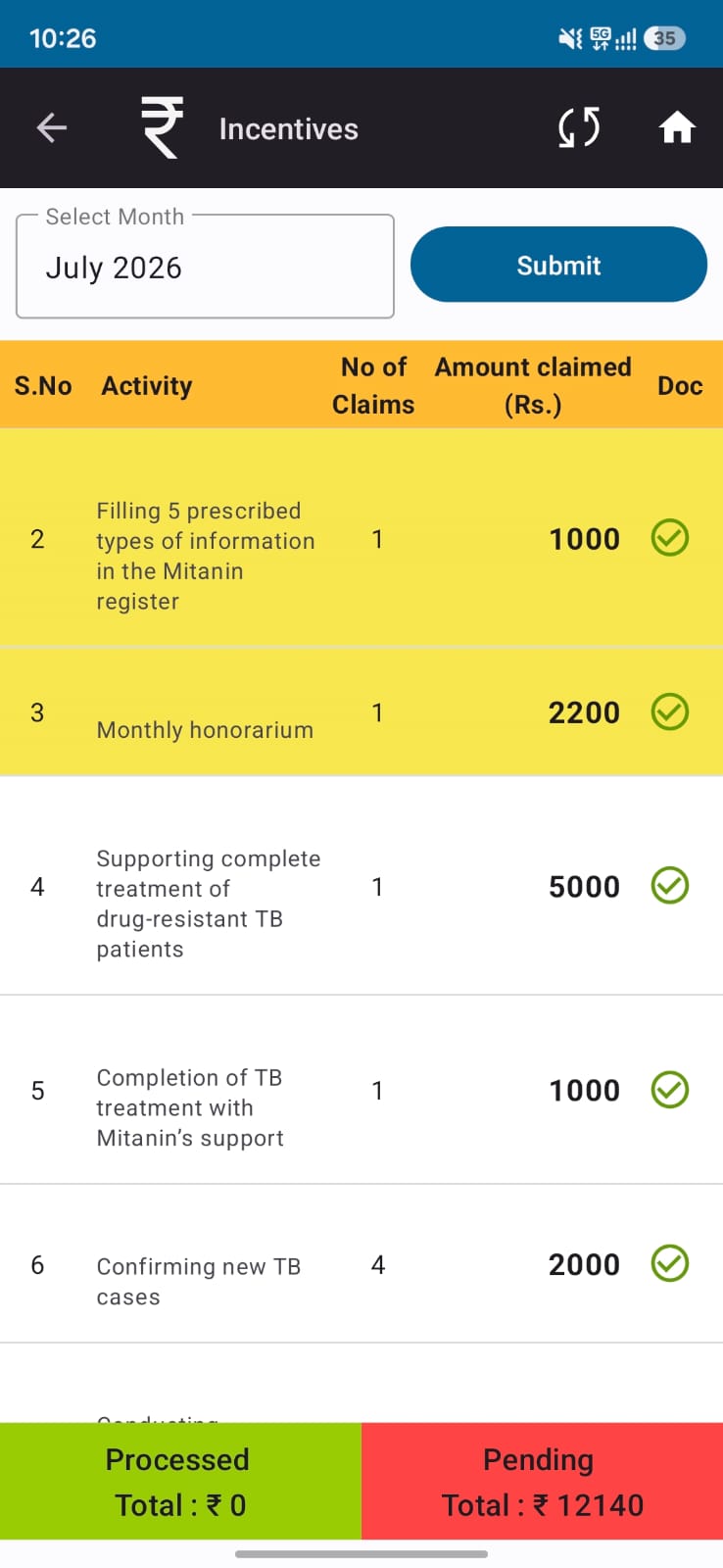Screen dimensions: 723x1568
Task: Select Confirming new TB cases activity
Action: pyautogui.click(x=361, y=1264)
